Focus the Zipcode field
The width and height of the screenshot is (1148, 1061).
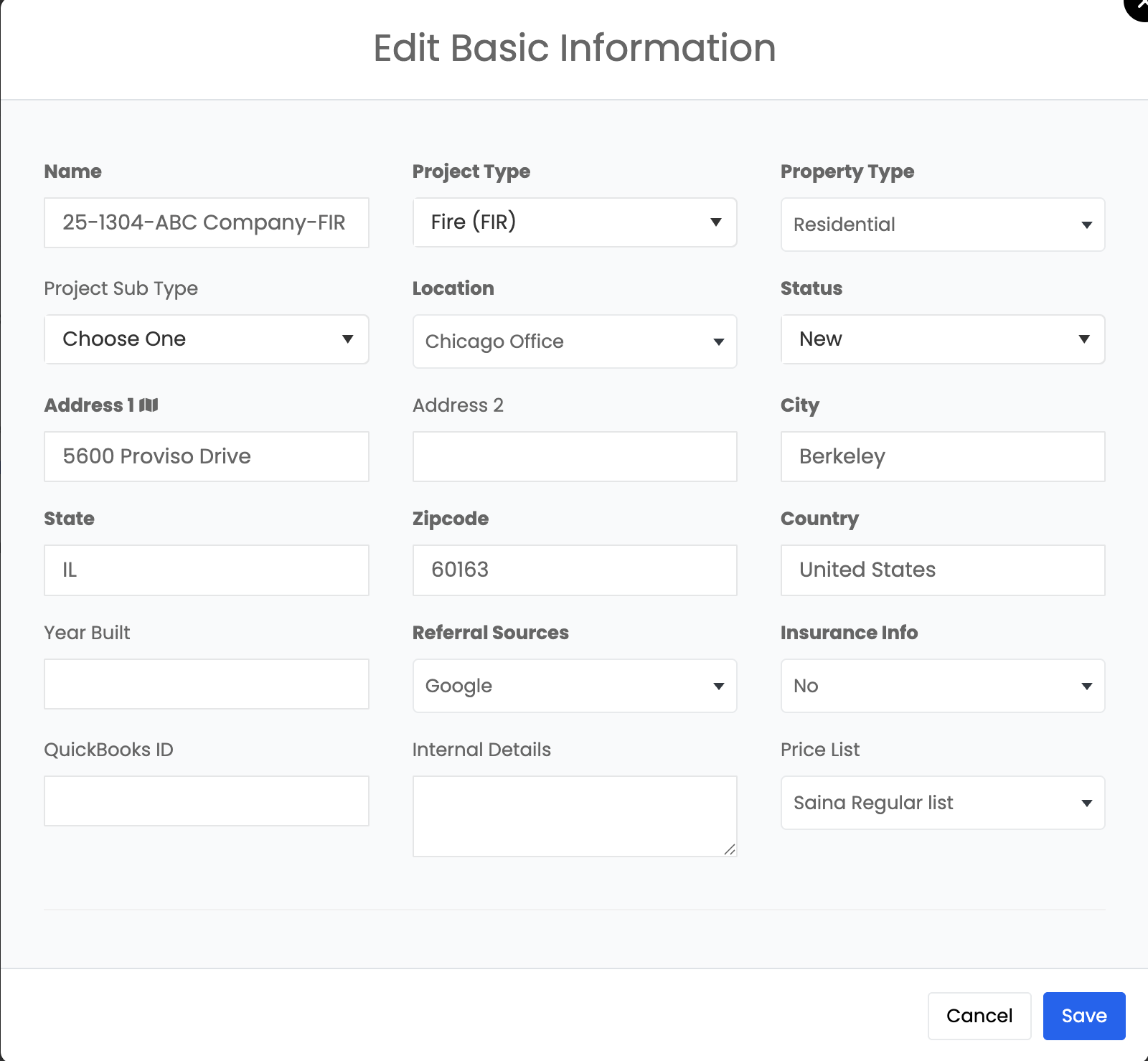[574, 570]
